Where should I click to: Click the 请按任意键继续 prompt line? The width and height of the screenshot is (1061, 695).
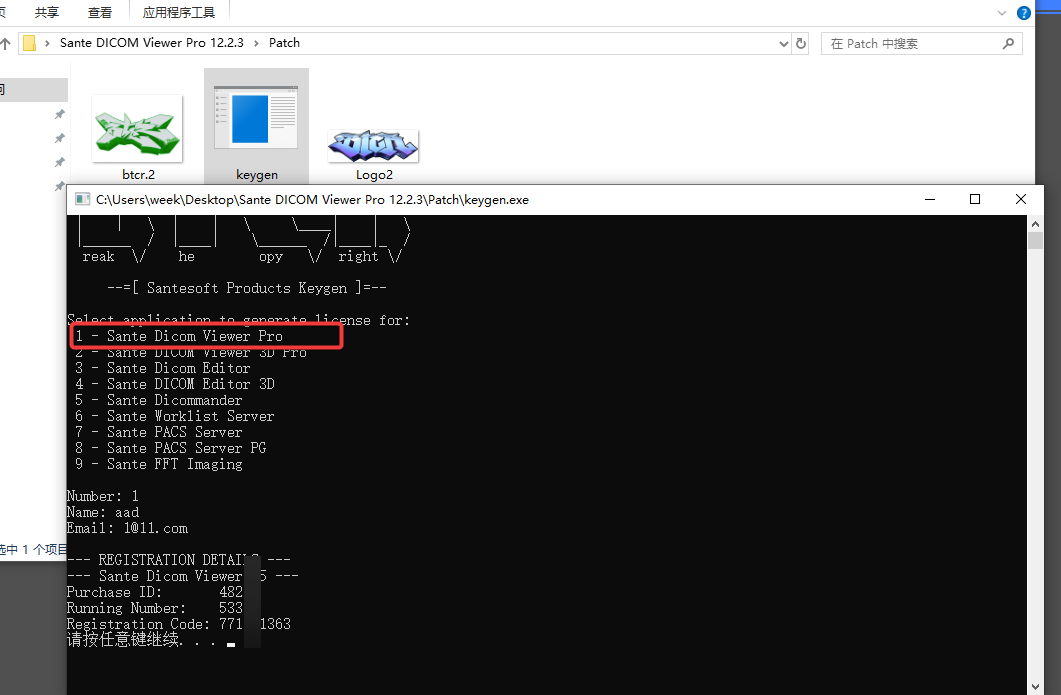(151, 640)
